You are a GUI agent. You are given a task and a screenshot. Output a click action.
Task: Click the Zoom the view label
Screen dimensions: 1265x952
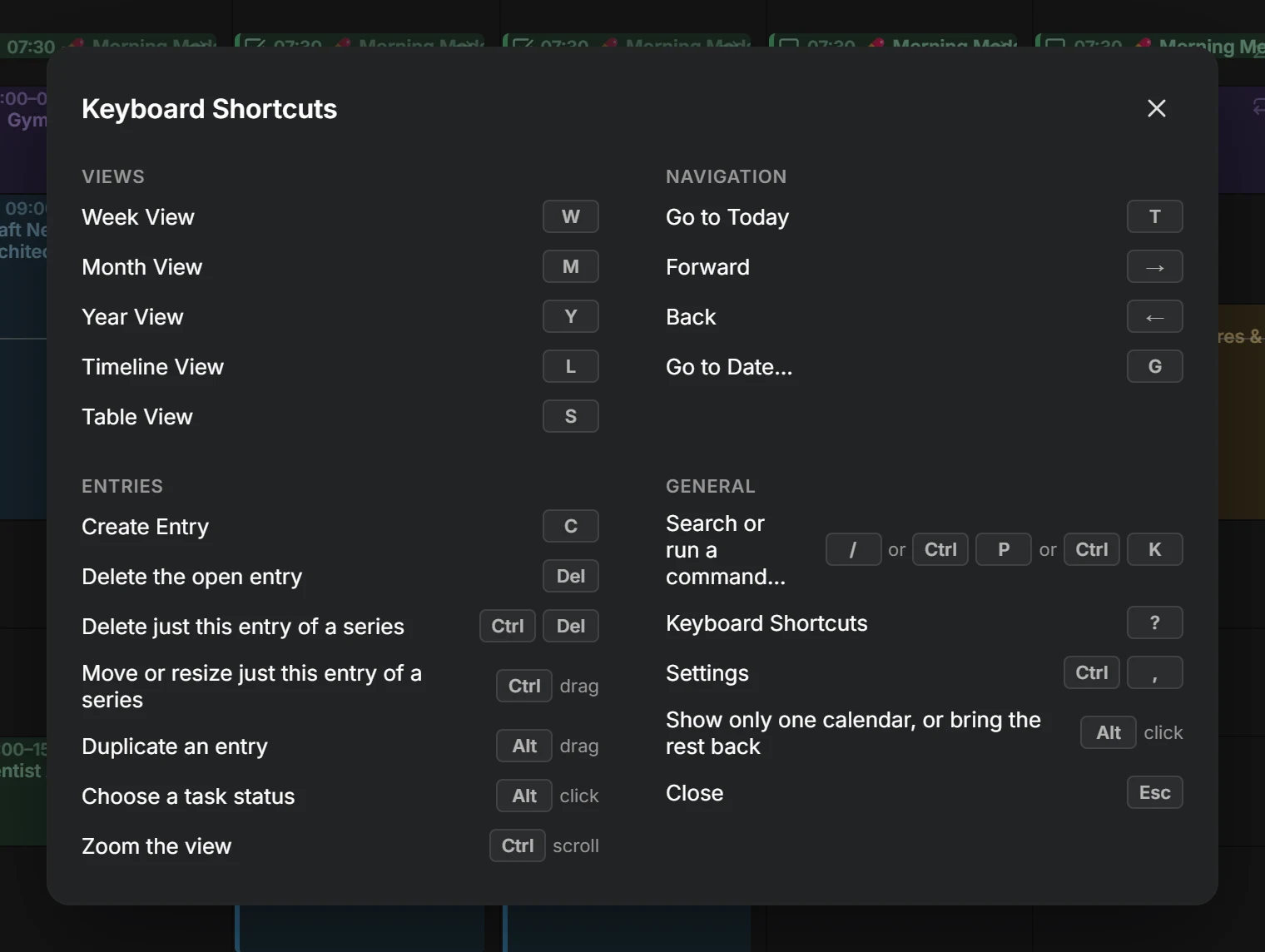[156, 846]
